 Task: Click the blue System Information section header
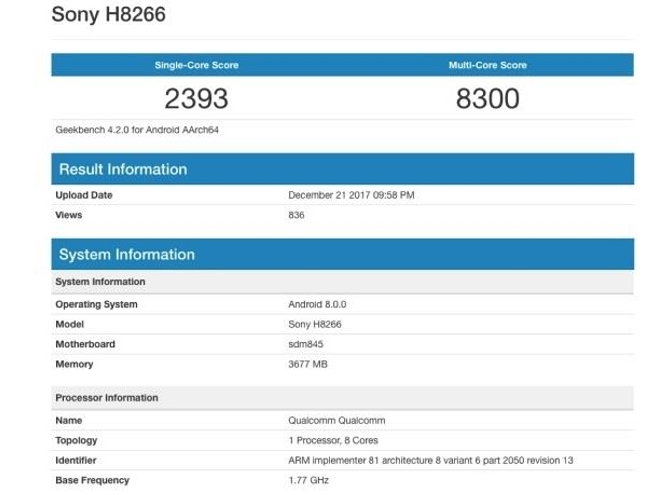pos(342,254)
